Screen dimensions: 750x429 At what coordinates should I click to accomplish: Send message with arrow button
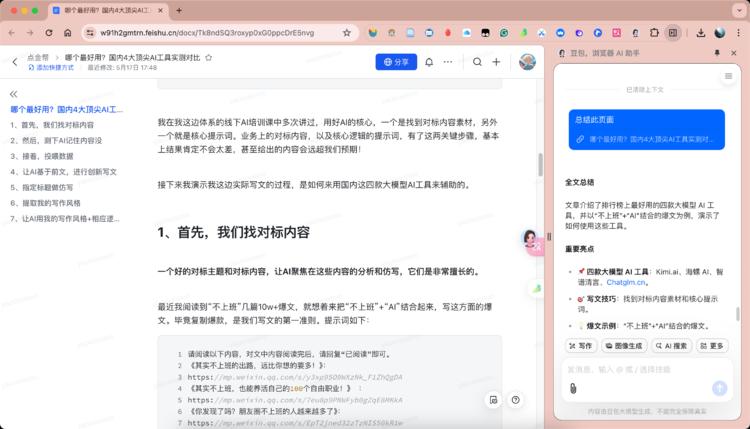719,388
